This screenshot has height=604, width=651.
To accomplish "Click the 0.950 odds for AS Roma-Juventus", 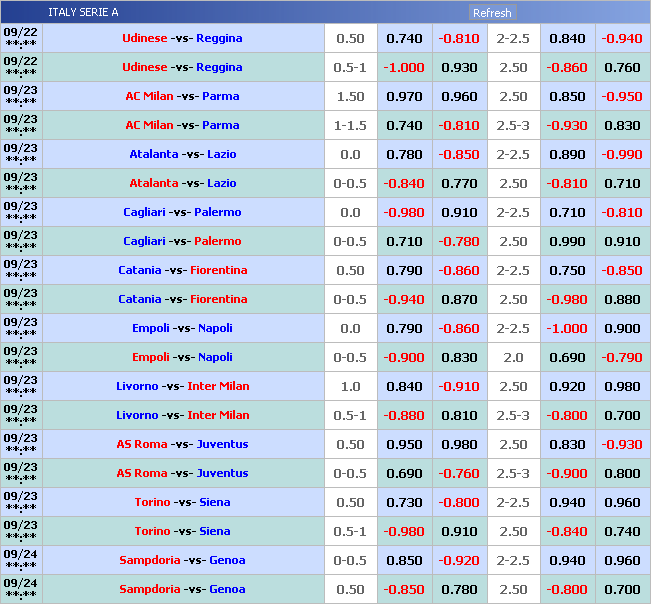I will (404, 445).
